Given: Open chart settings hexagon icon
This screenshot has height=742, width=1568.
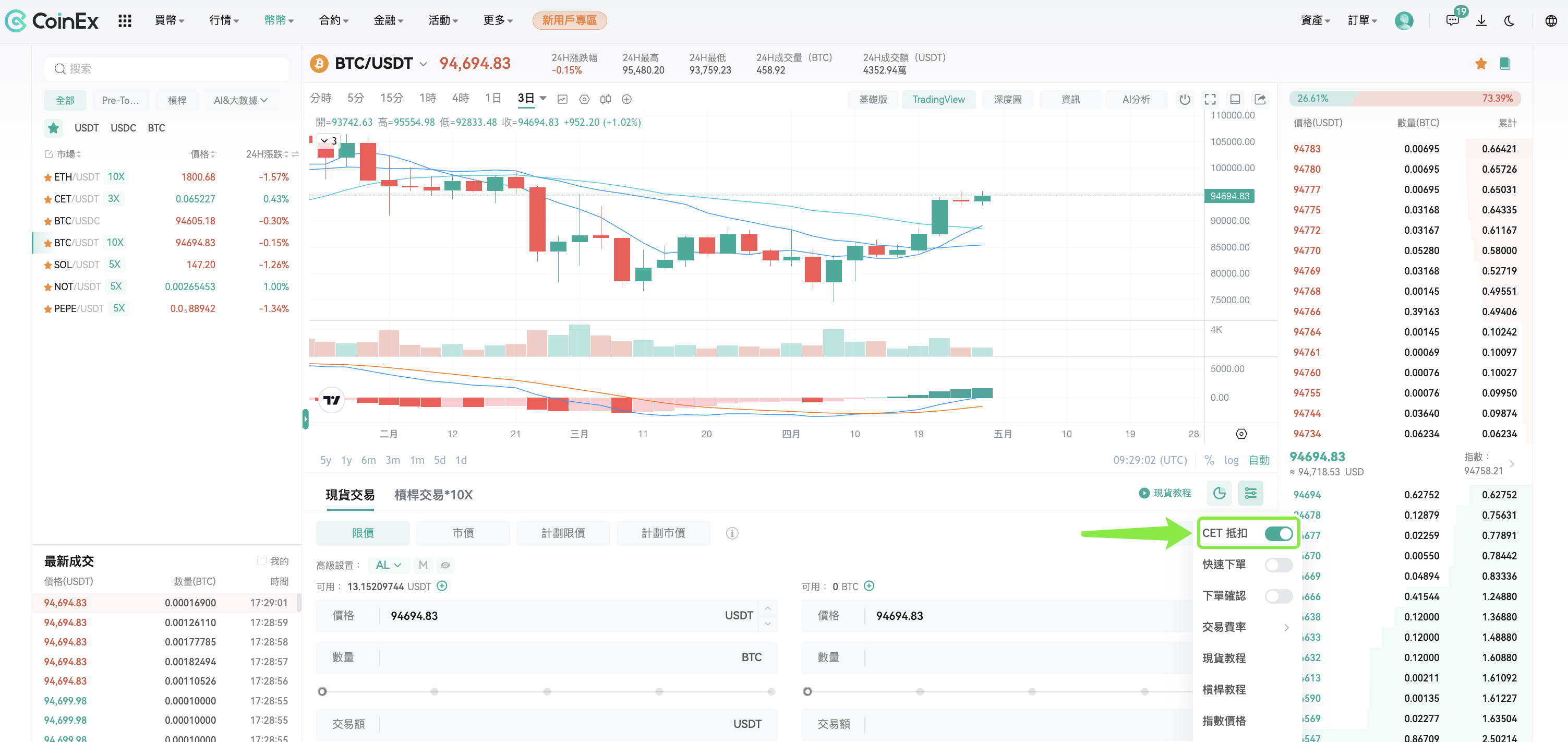Looking at the screenshot, I should click(x=584, y=99).
